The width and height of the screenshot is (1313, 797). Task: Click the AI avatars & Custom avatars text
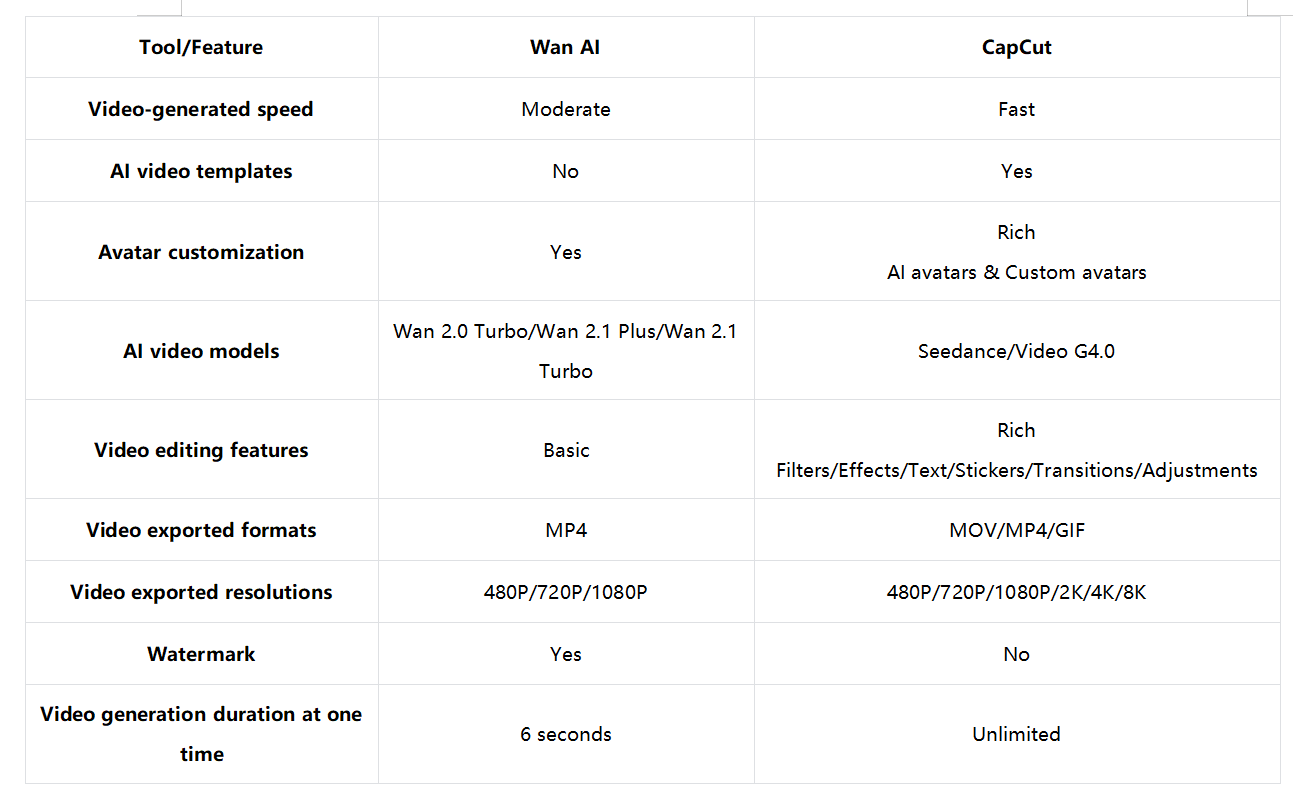(1016, 272)
